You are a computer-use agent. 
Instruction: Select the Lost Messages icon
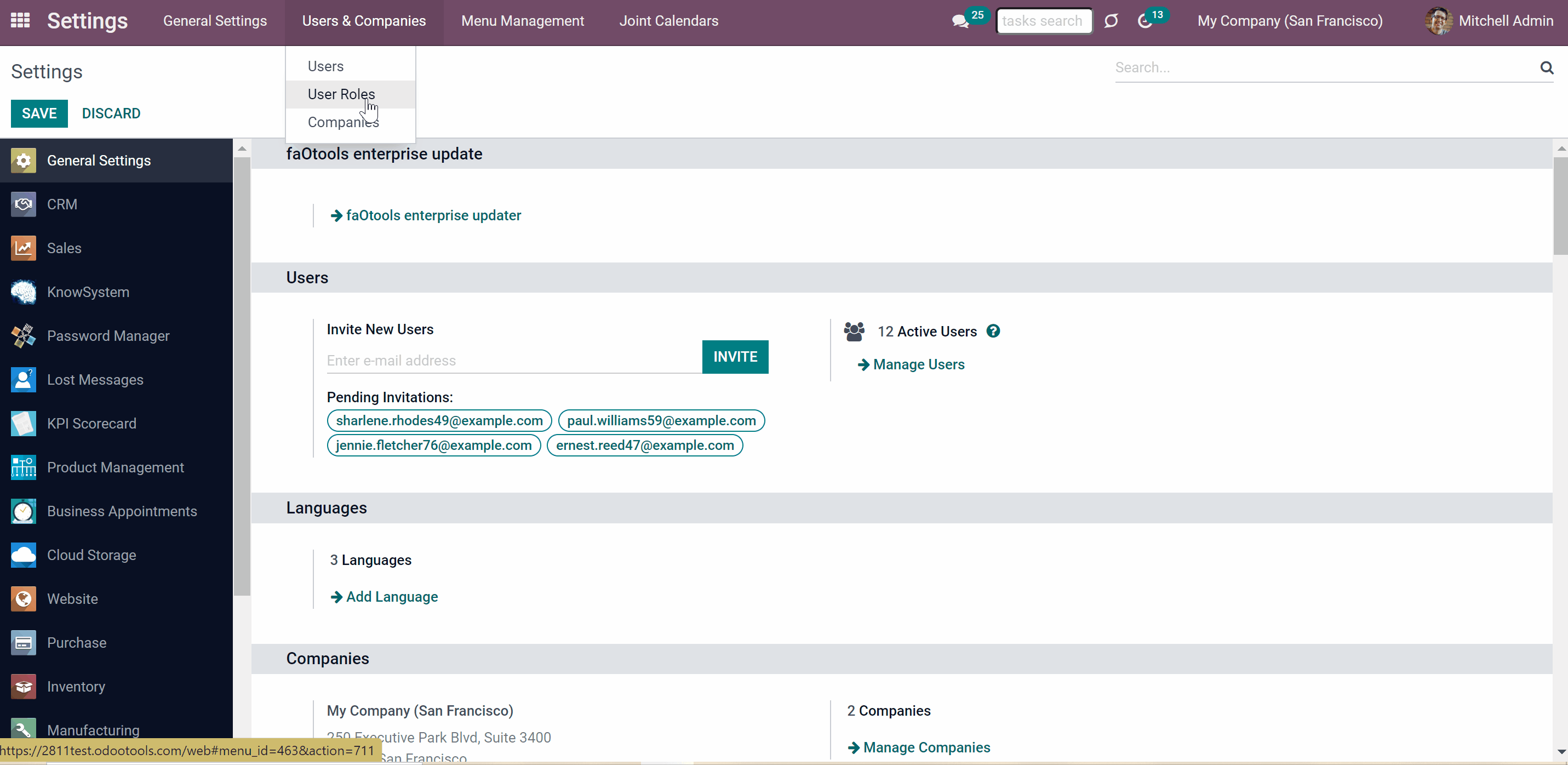pos(23,380)
